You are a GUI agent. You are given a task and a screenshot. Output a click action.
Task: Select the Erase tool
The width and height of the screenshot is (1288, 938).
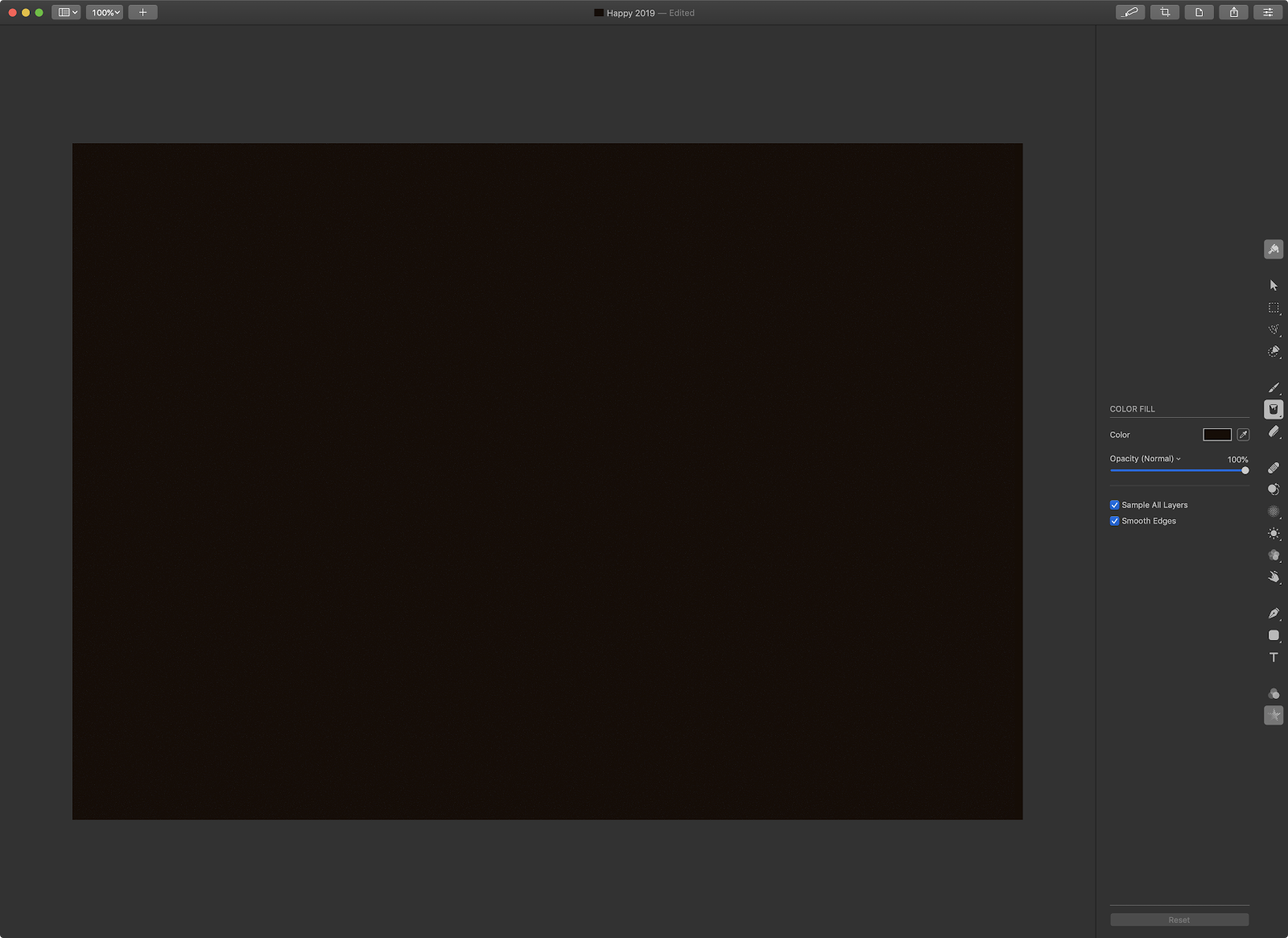[x=1274, y=432]
